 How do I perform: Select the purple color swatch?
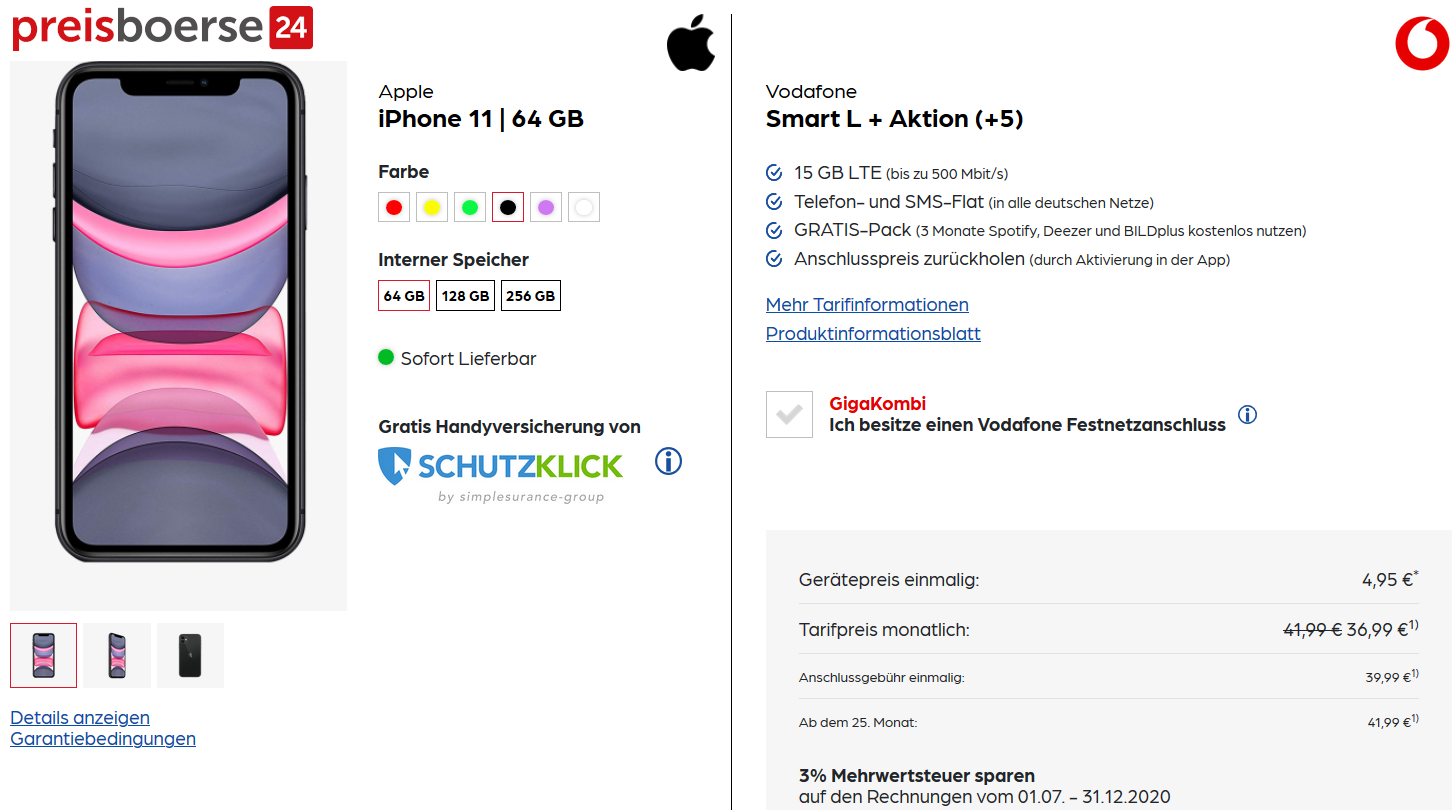click(546, 207)
